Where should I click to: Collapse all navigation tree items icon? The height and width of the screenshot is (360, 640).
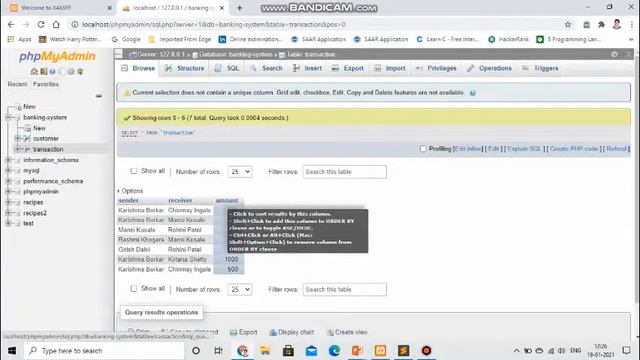coord(99,96)
